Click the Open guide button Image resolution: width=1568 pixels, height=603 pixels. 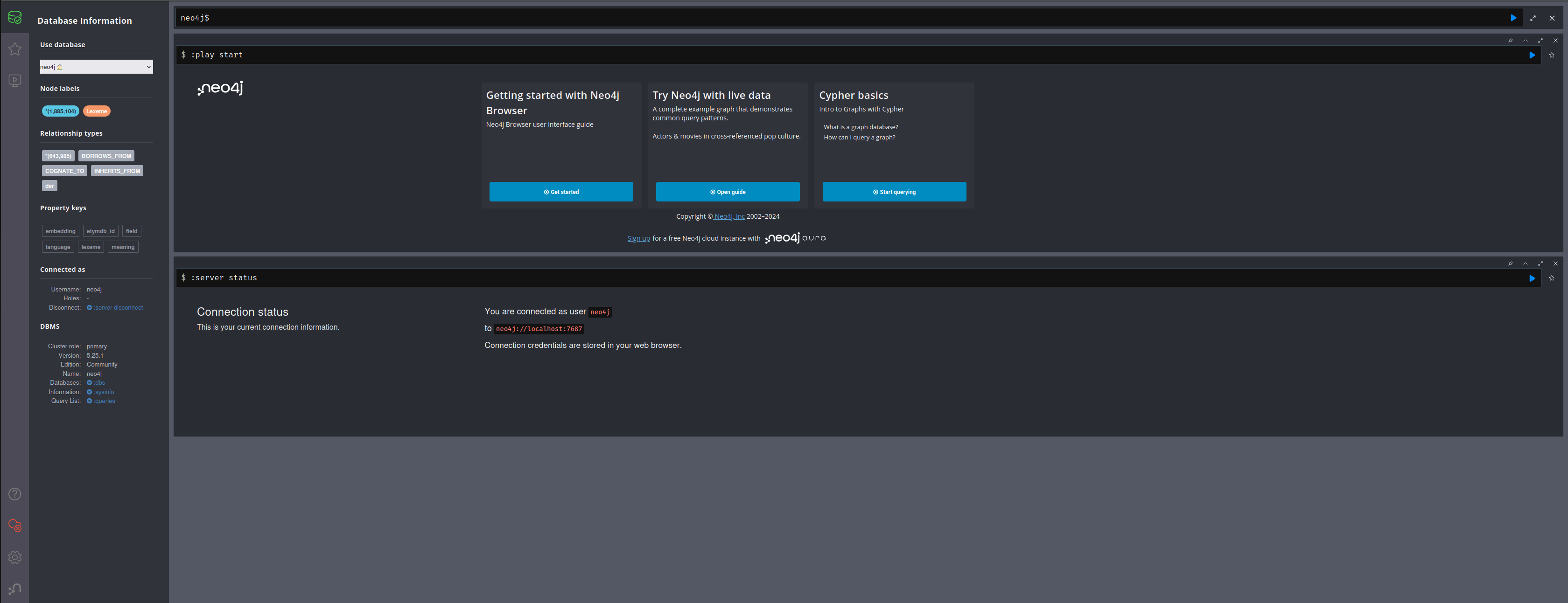728,192
